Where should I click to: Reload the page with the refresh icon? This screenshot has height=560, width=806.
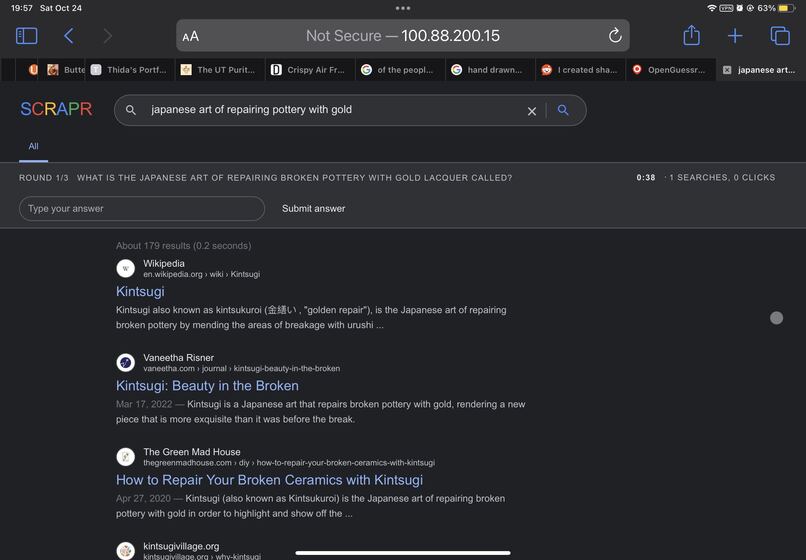[x=615, y=35]
